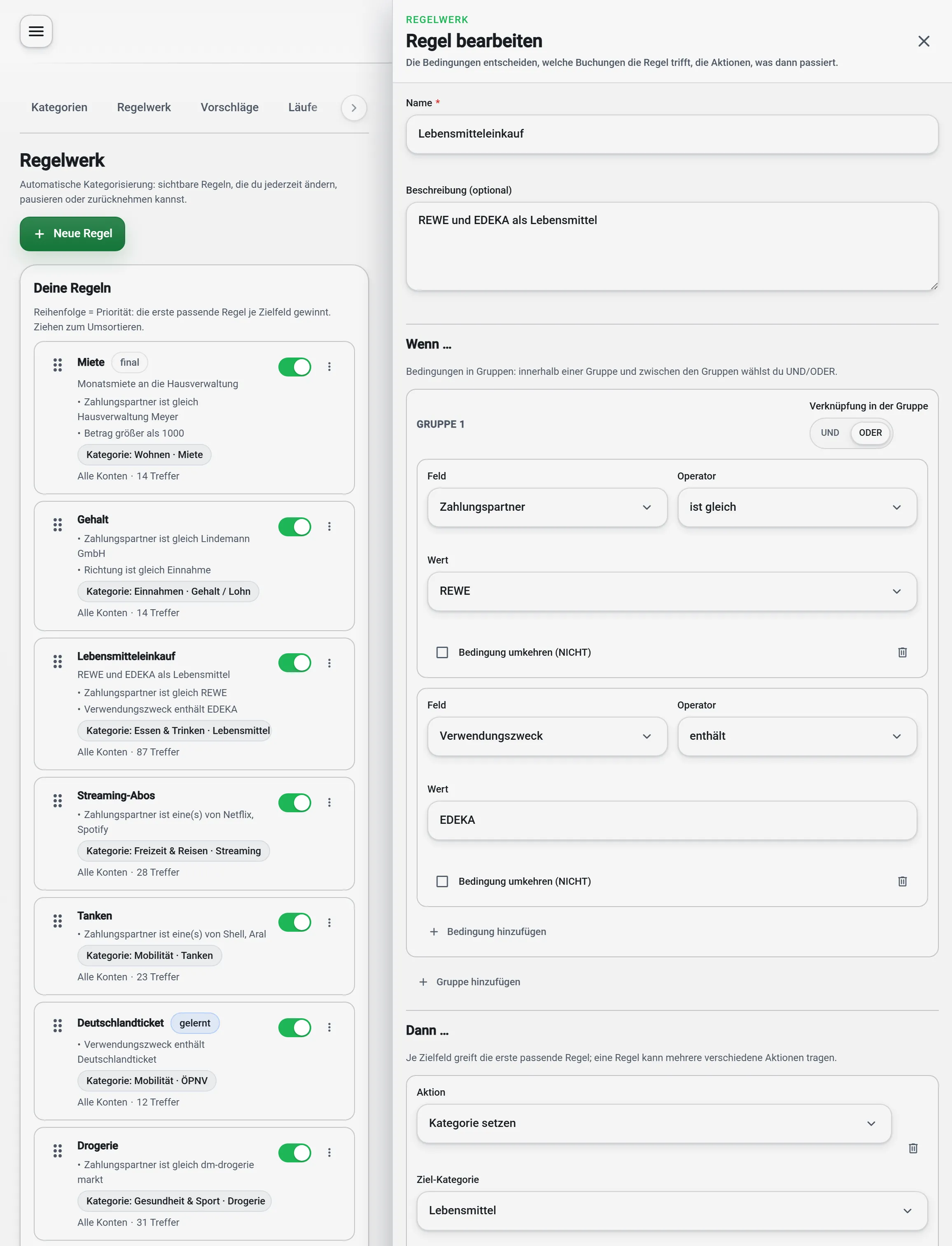The image size is (952, 1246).
Task: Open the Feld dropdown showing Verwendungszweck
Action: 547,736
